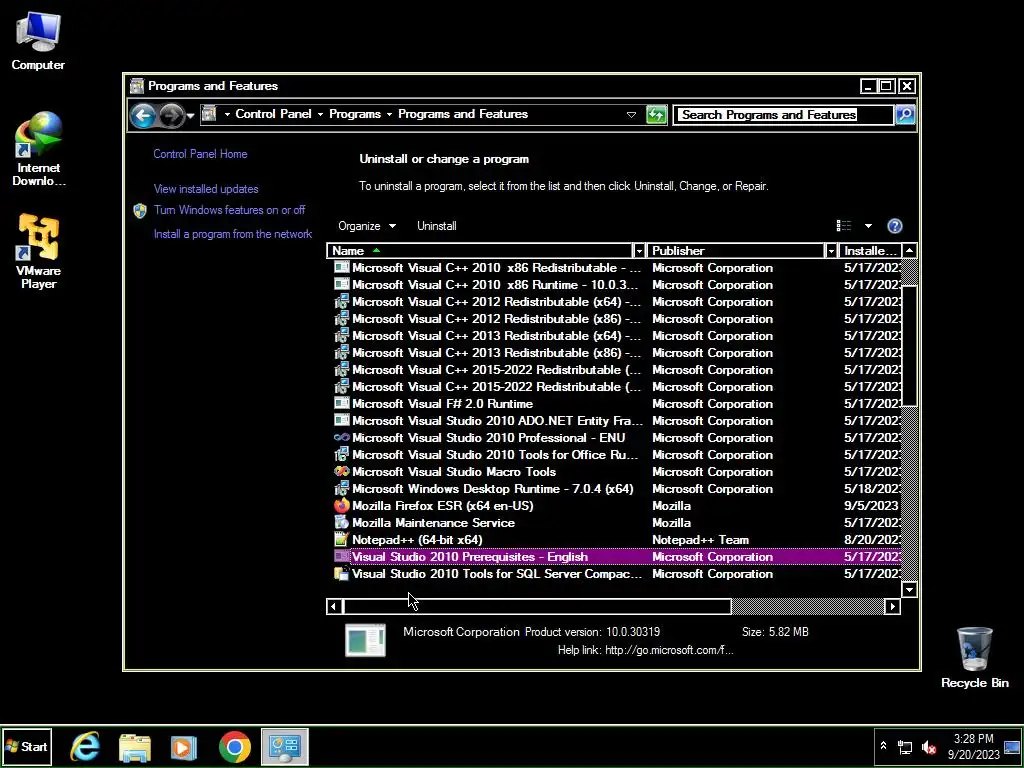Click the Control Panel taskbar button

tap(285, 746)
